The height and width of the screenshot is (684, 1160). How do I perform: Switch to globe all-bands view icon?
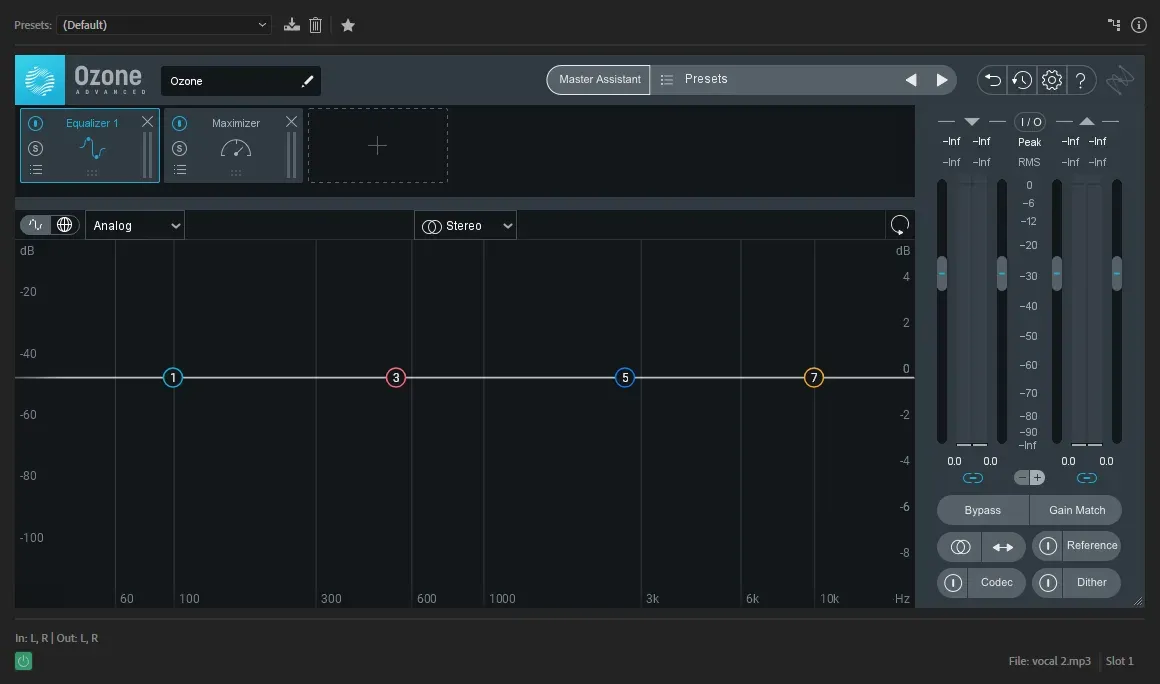click(x=64, y=225)
